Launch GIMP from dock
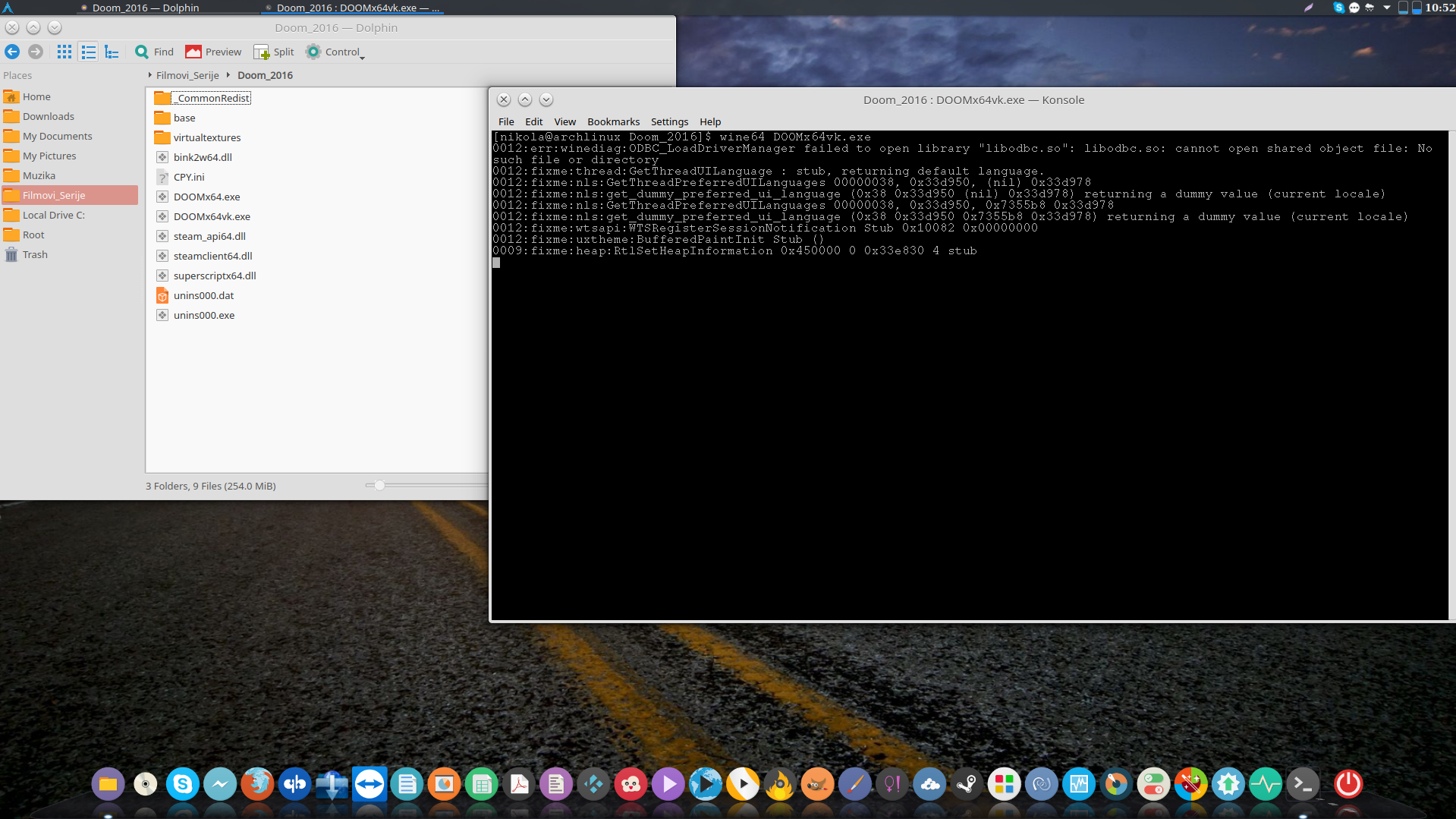Image resolution: width=1456 pixels, height=819 pixels. pyautogui.click(x=817, y=784)
